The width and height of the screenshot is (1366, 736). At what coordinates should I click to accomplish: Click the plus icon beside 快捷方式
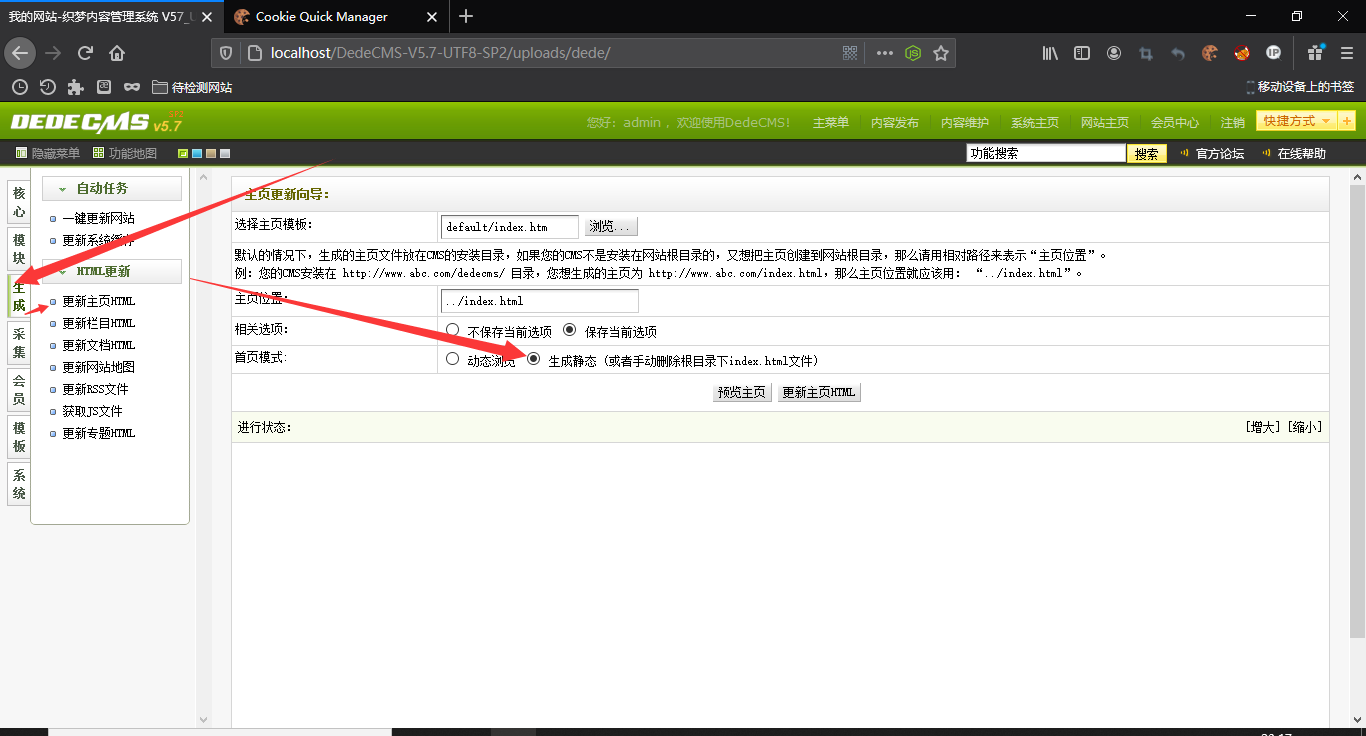(x=1347, y=121)
